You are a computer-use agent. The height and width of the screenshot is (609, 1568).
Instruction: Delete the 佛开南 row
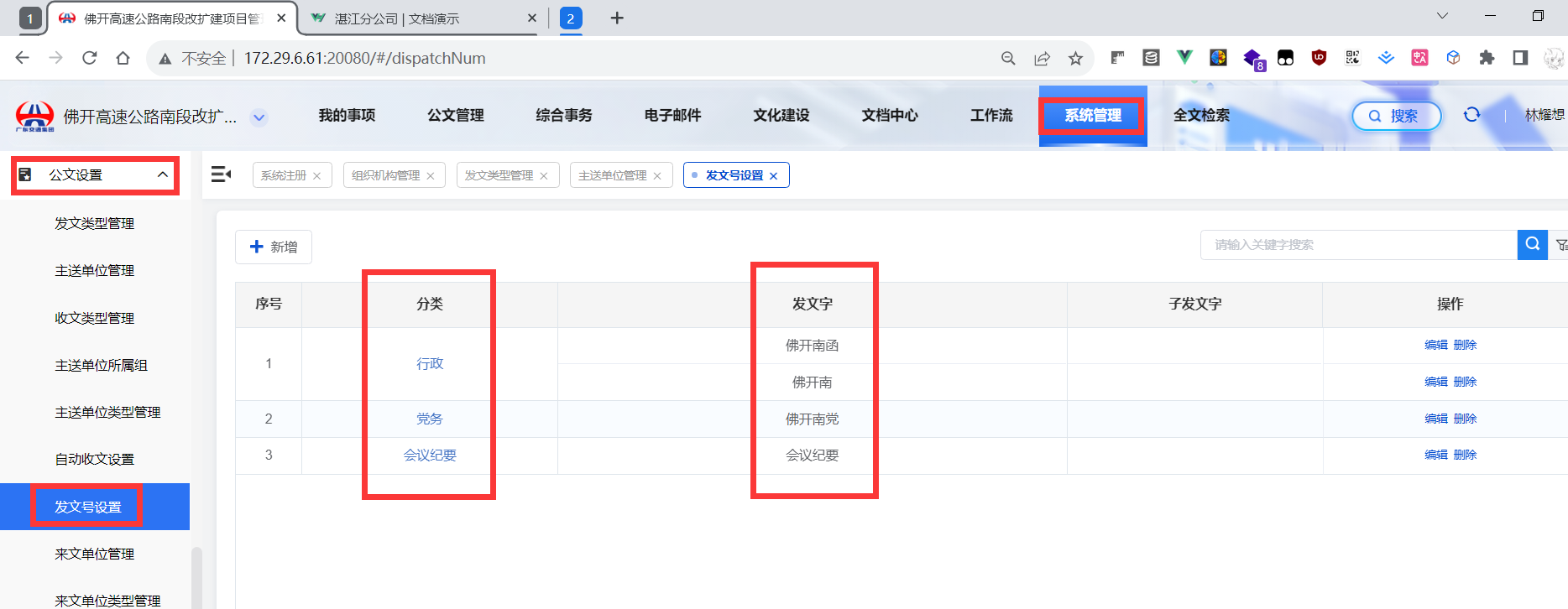[1465, 382]
